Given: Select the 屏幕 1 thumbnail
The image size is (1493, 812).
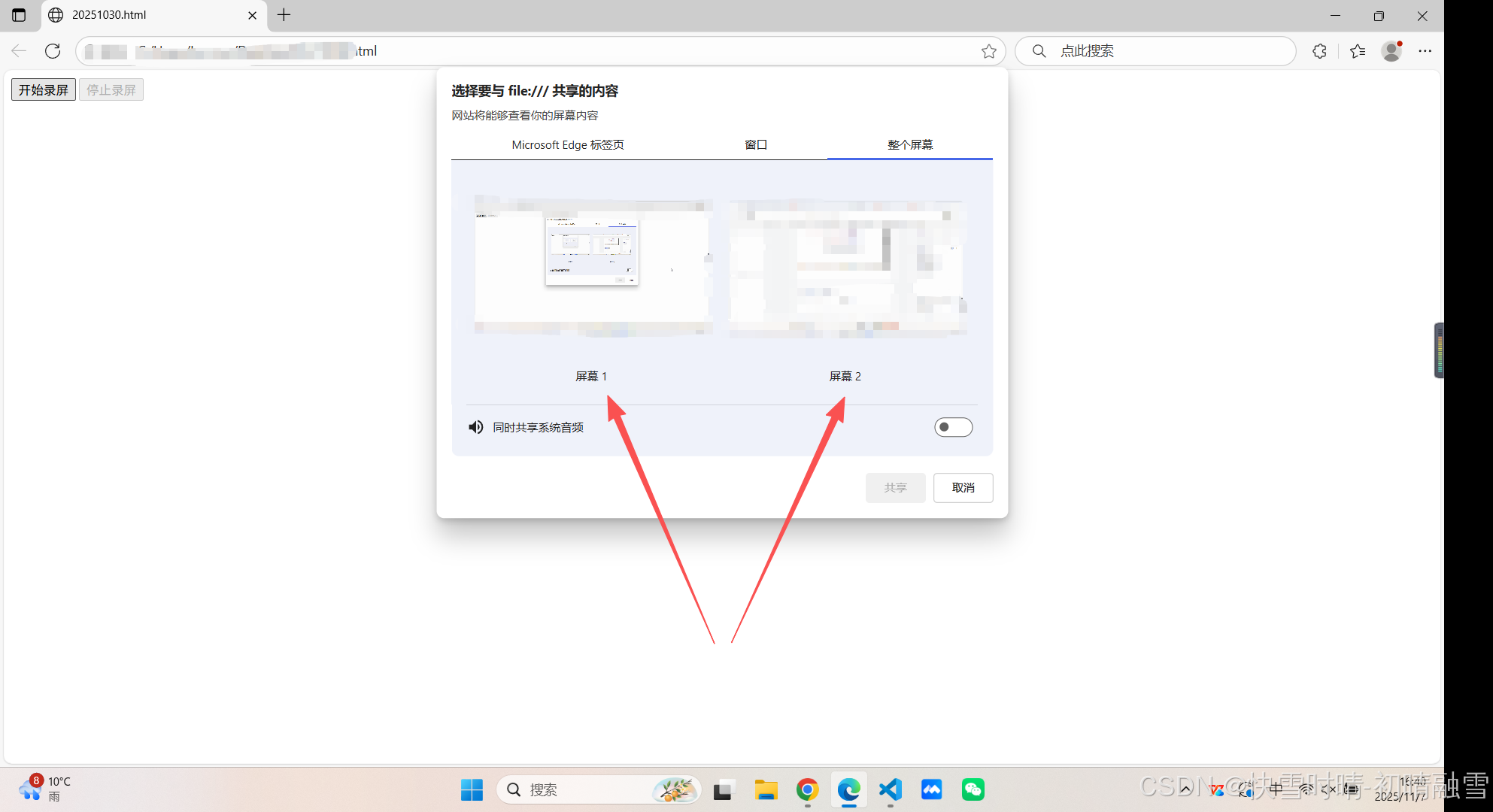Looking at the screenshot, I should 593,267.
